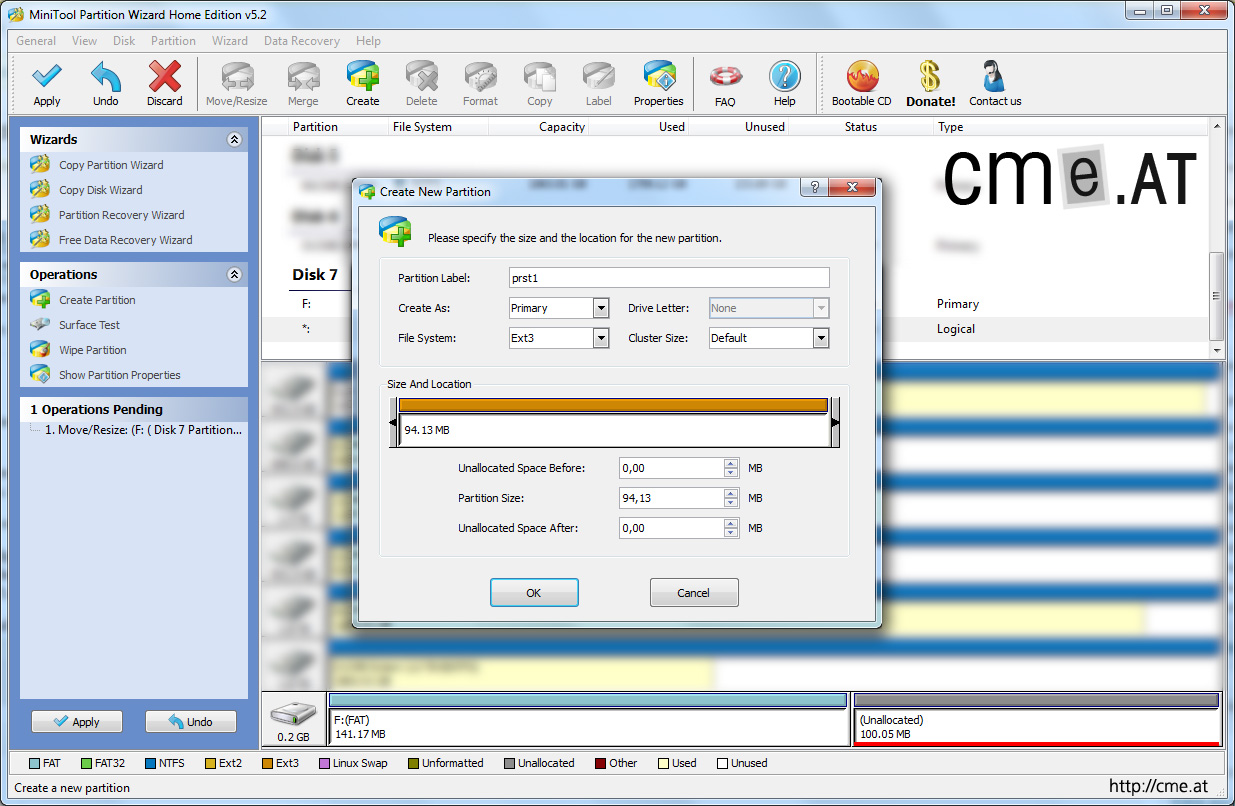Click the Partition Label text field
This screenshot has width=1235, height=806.
pos(669,278)
